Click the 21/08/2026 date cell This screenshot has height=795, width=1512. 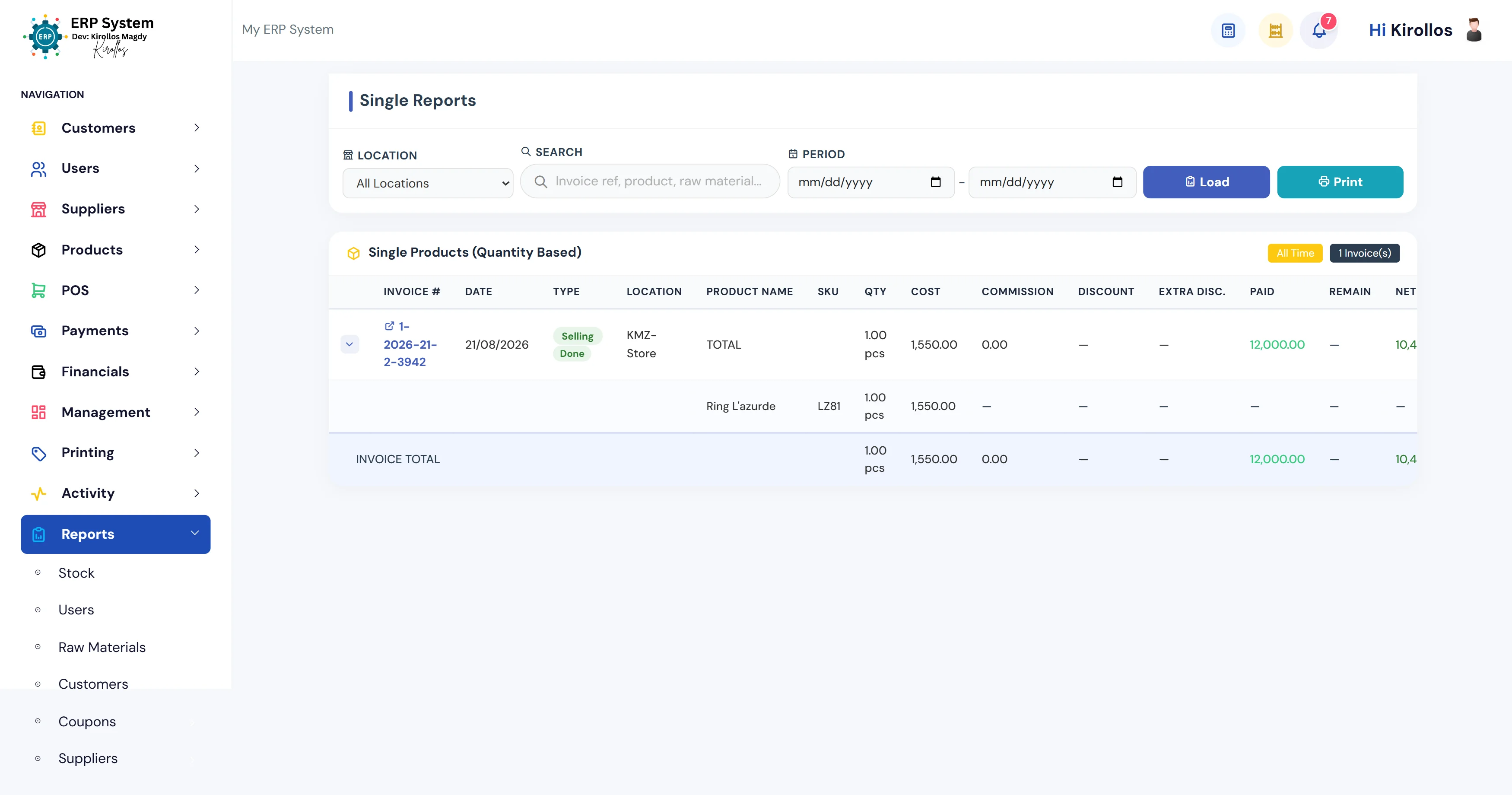pos(496,345)
